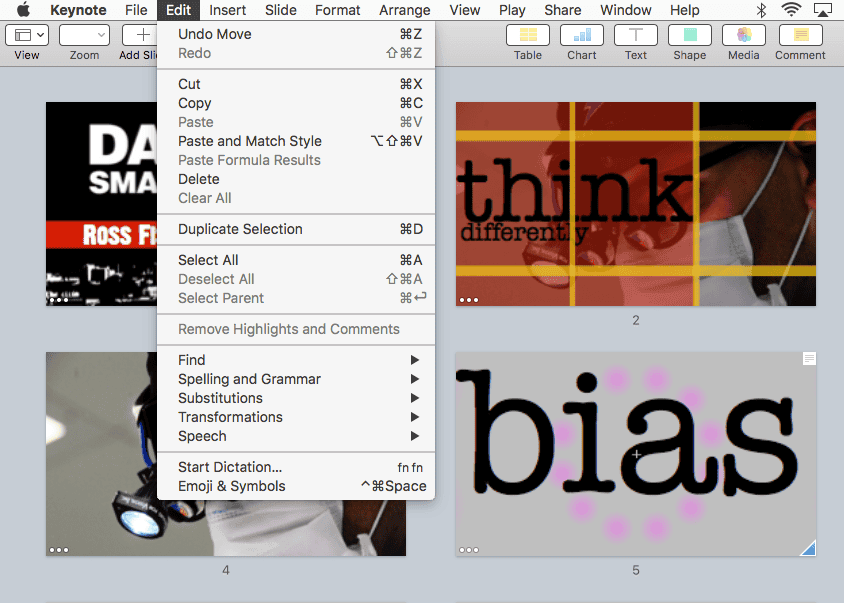Add a Comment using toolbar icon
This screenshot has width=844, height=603.
[800, 35]
